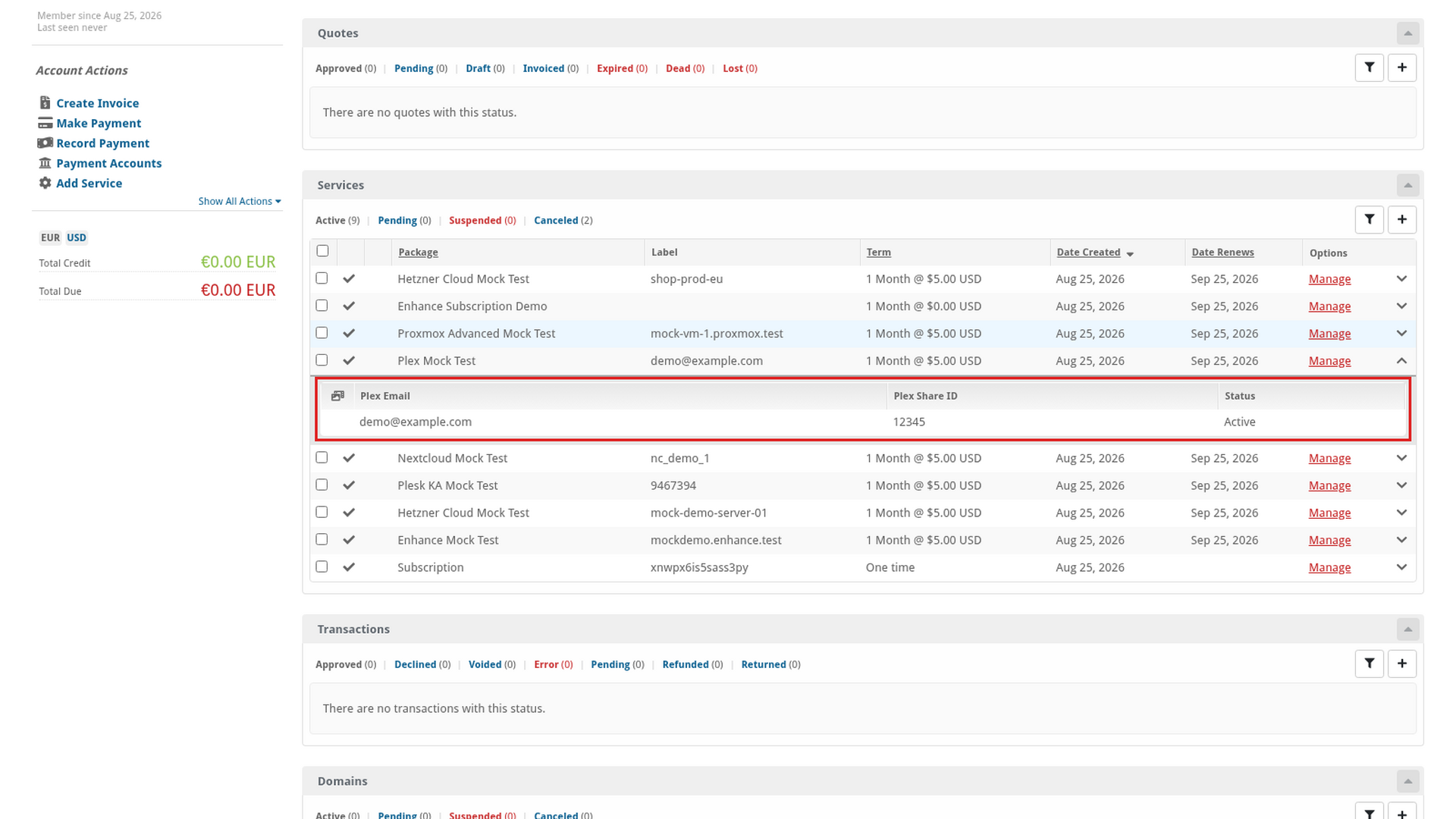Viewport: 1456px width, 819px height.
Task: Click the Record Payment cash icon
Action: tap(45, 143)
